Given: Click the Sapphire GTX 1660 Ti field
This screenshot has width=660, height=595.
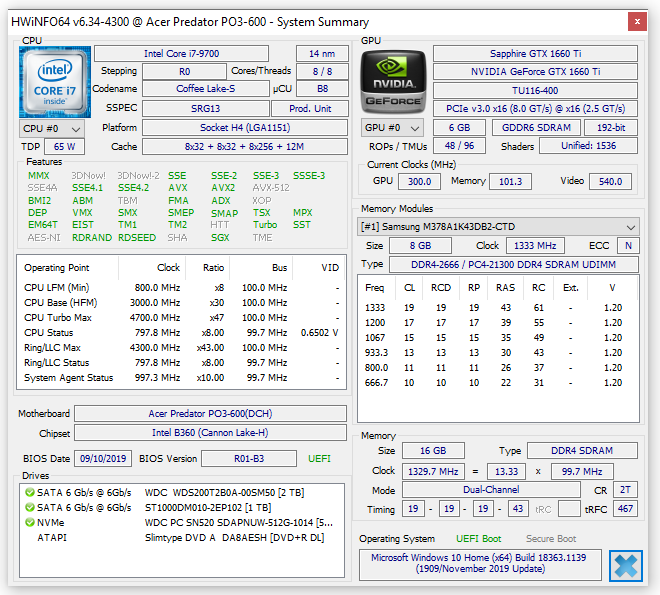Looking at the screenshot, I should 535,54.
